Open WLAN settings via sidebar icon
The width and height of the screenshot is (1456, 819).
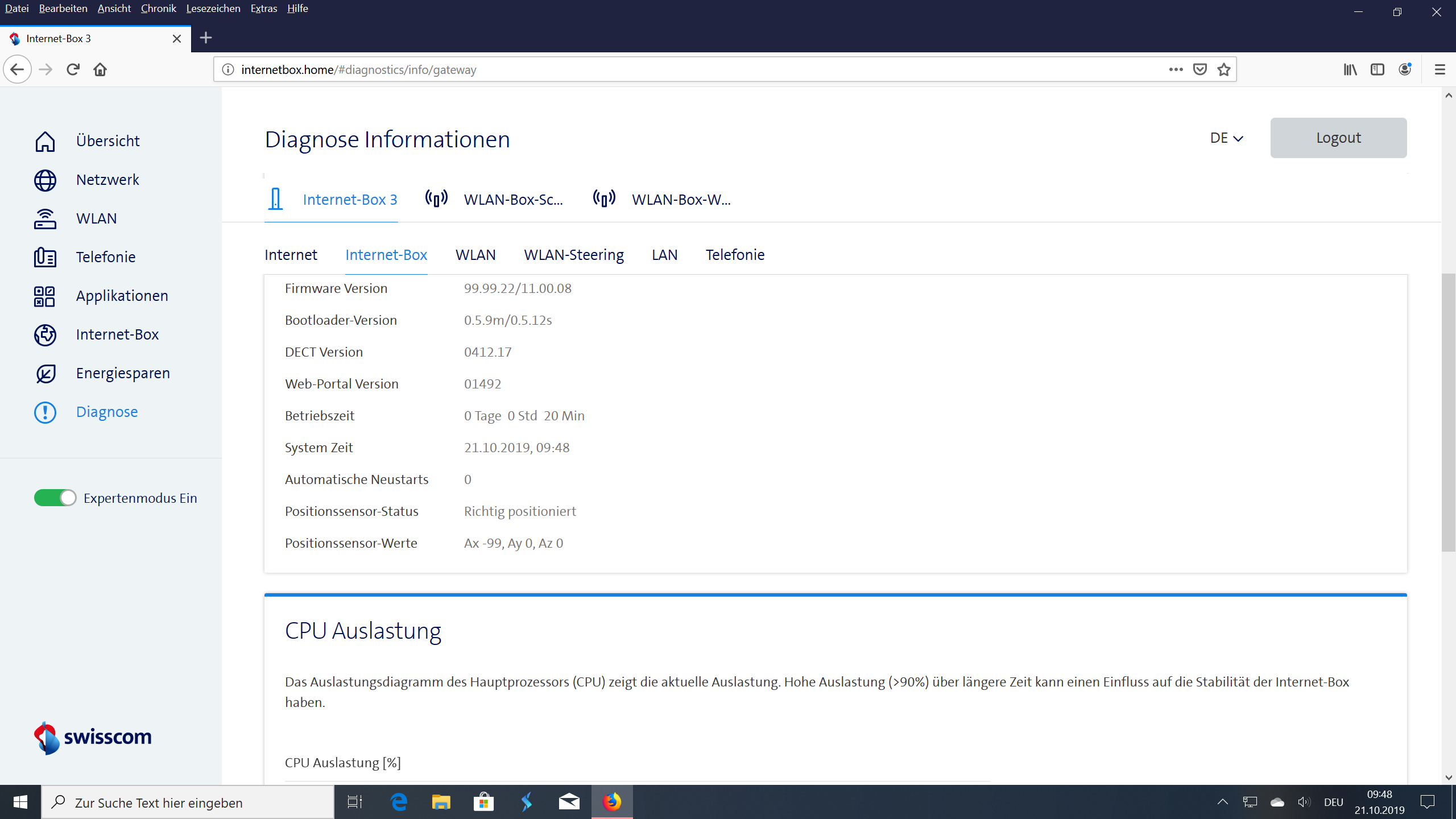(44, 218)
